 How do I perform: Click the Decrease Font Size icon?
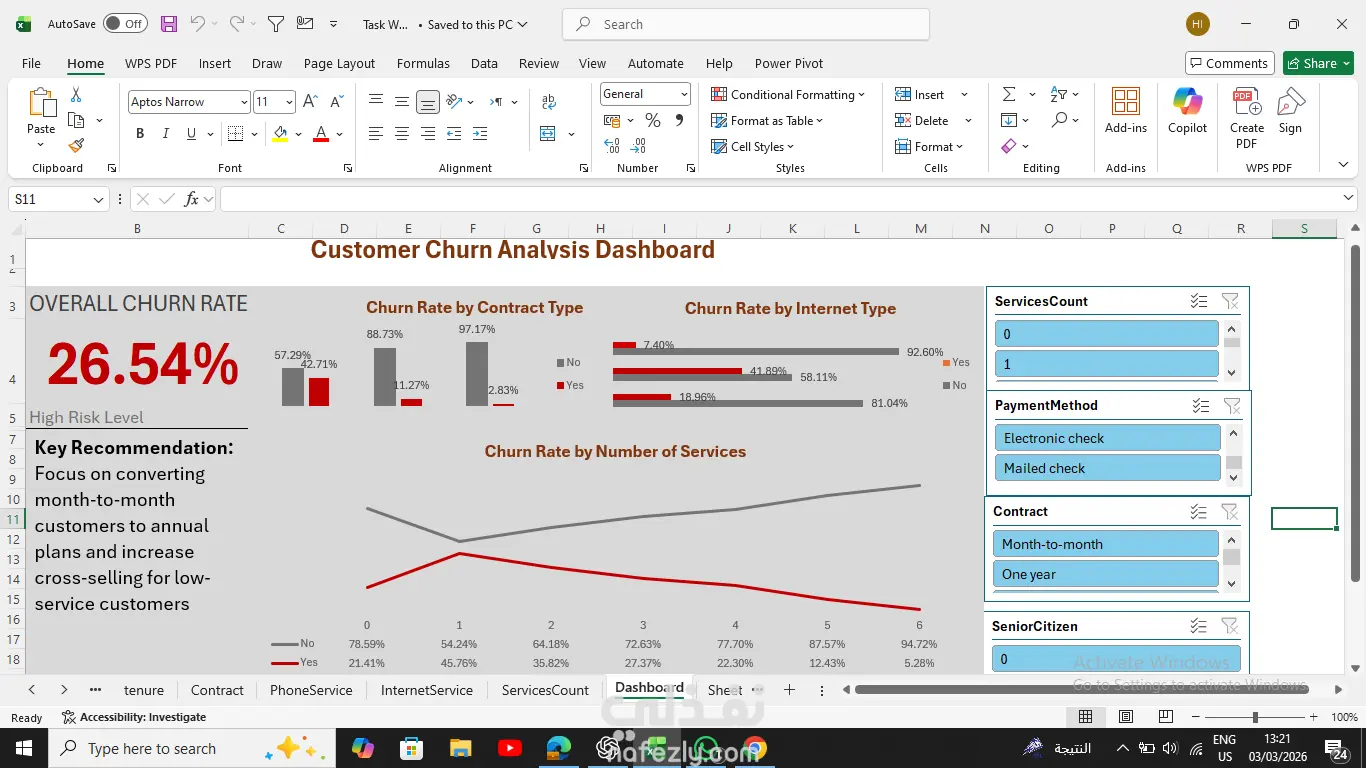pos(336,101)
